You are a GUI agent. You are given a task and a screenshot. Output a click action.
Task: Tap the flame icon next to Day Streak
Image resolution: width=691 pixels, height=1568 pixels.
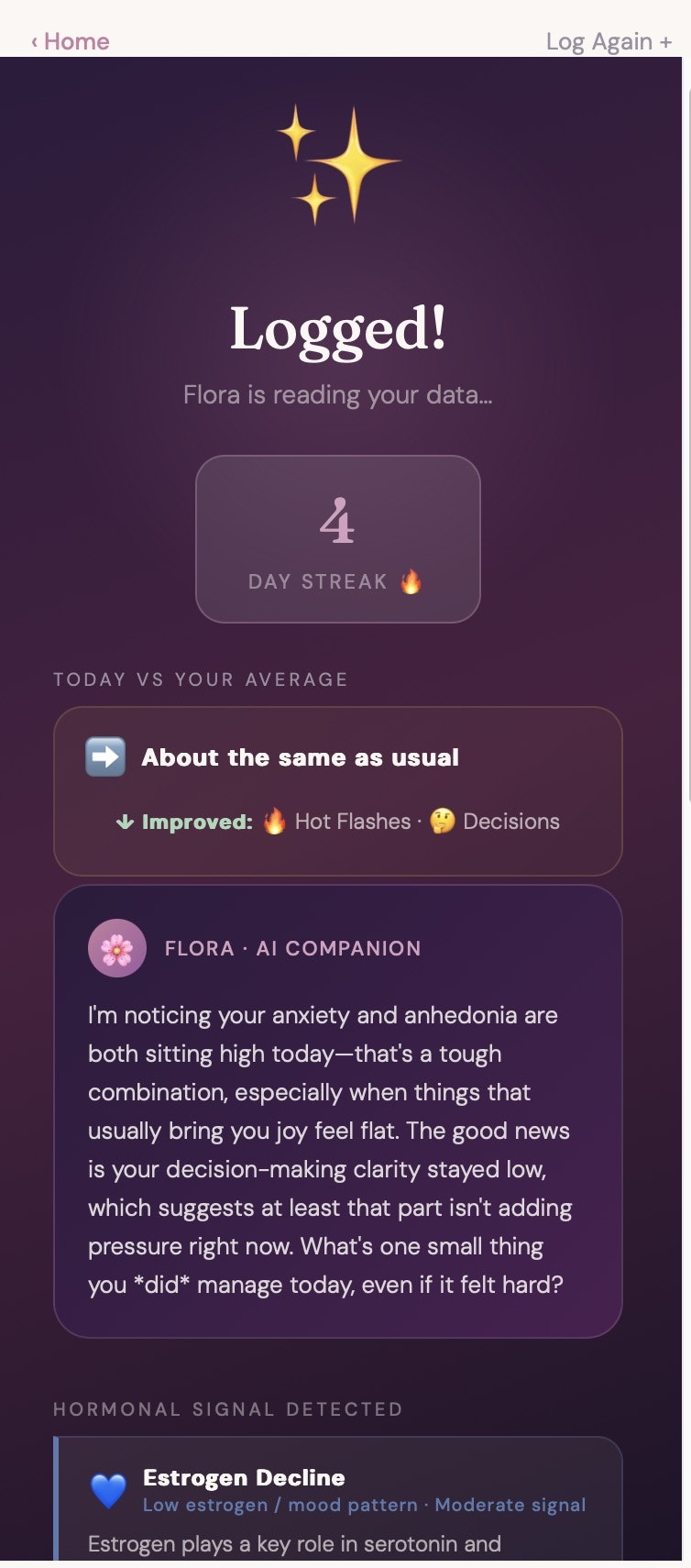coord(411,580)
